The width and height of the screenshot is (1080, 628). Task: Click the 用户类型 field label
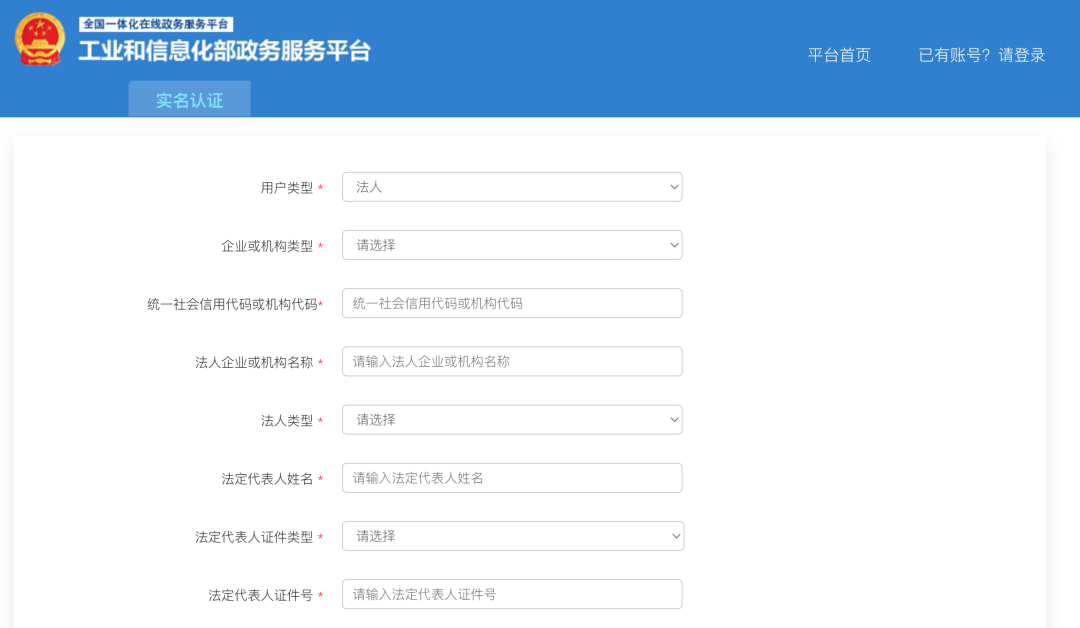(x=286, y=188)
